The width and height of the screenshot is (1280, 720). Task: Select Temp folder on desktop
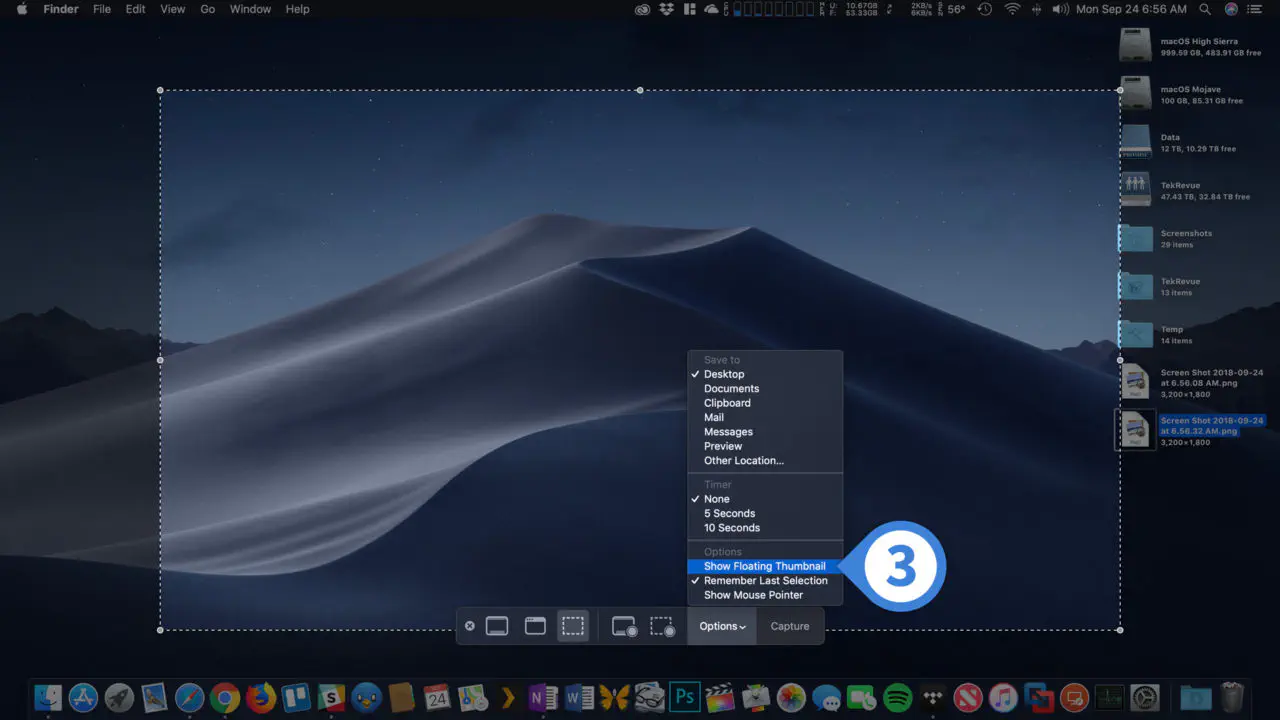pyautogui.click(x=1136, y=334)
